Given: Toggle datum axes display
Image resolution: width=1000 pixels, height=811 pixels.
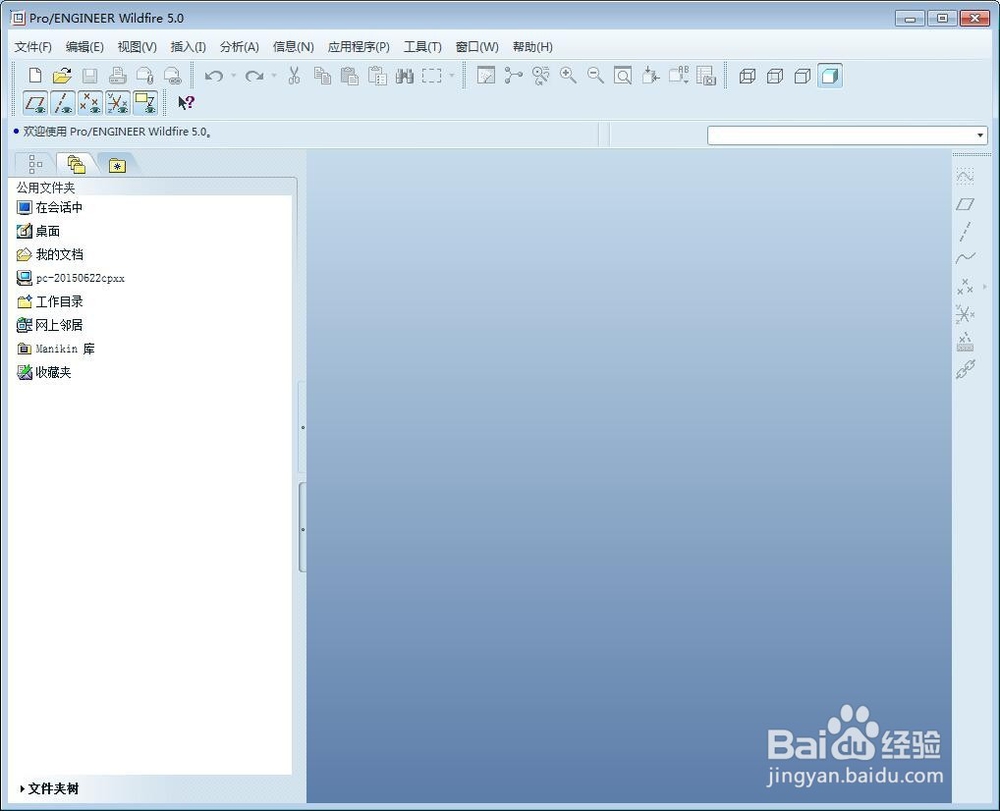Looking at the screenshot, I should click(62, 103).
